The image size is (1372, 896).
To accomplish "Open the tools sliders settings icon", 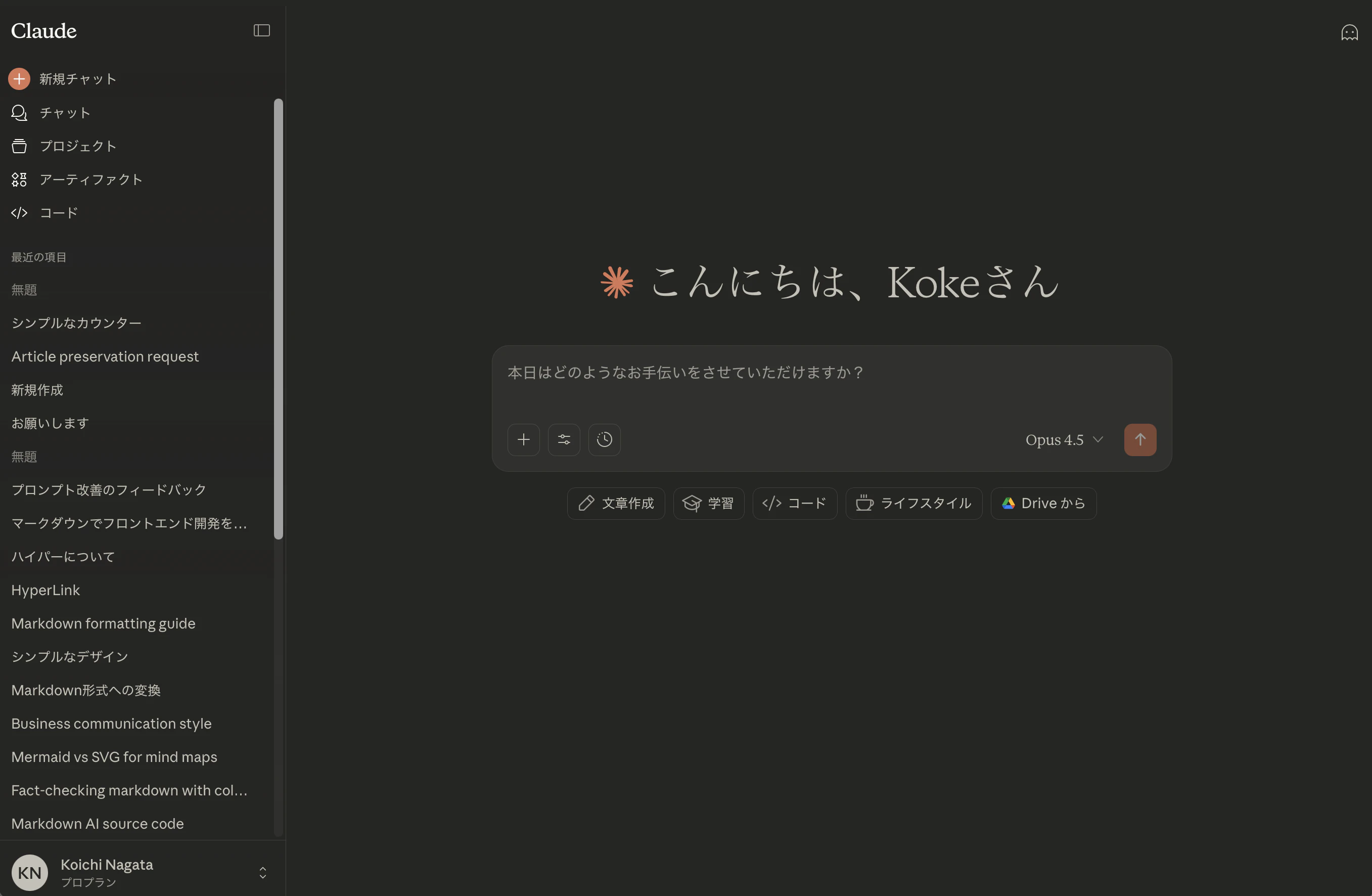I will coord(564,440).
